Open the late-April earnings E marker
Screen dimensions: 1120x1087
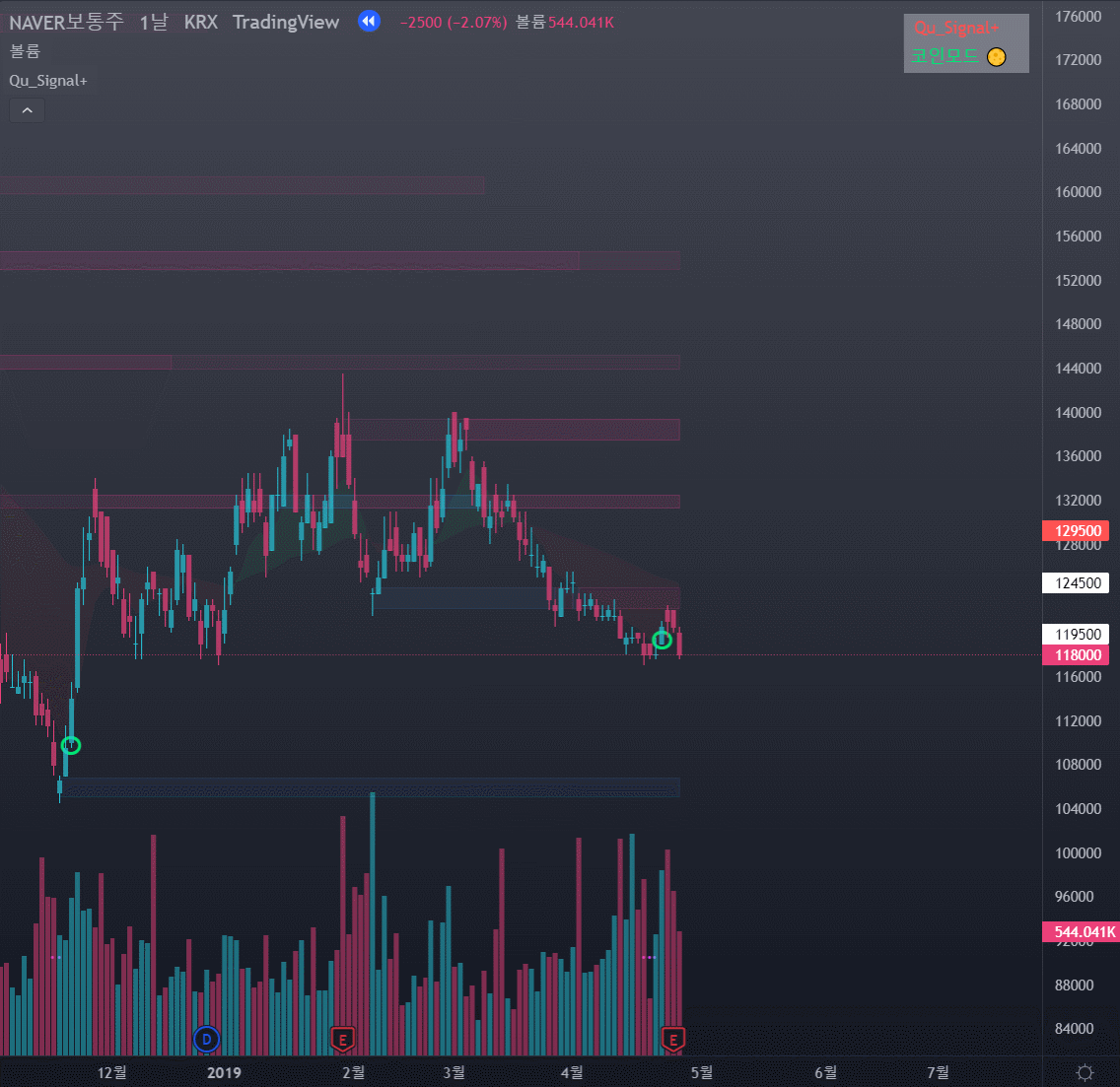672,1039
